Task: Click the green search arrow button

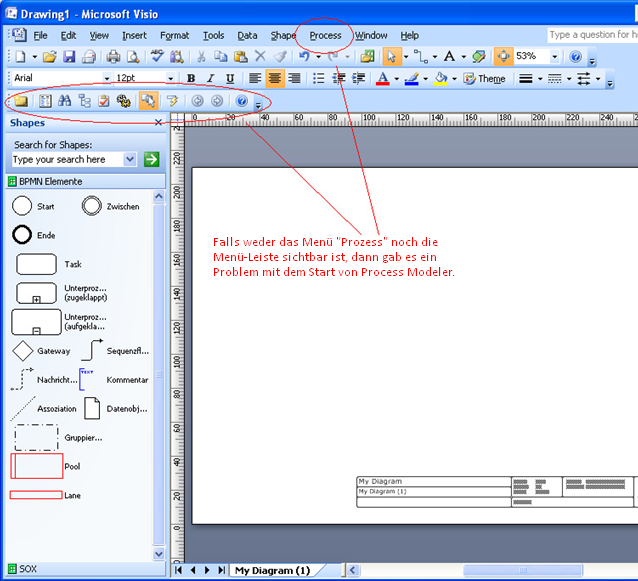Action: coord(151,159)
